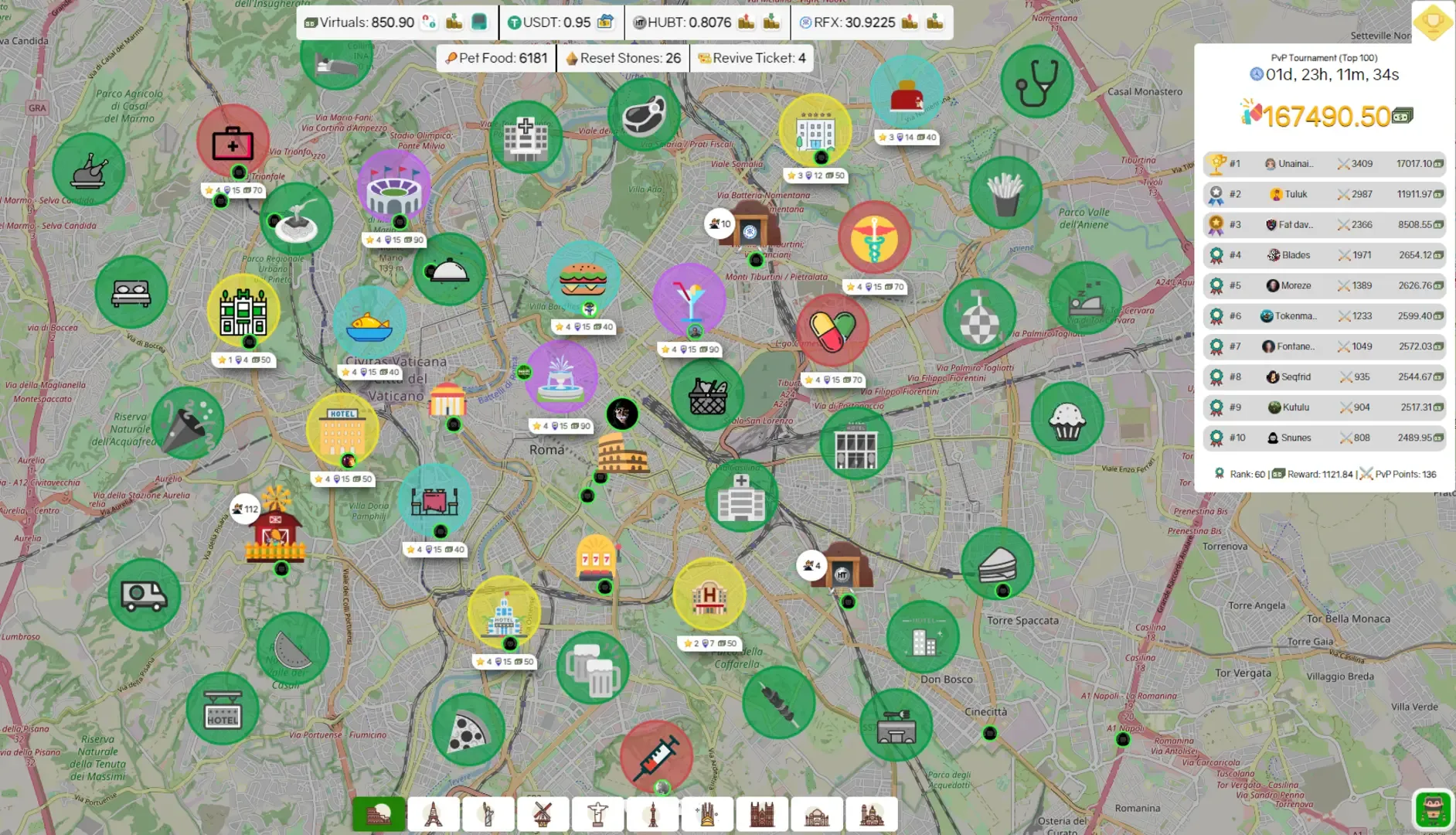Click the Virtuals swap exchange icon
This screenshot has height=835, width=1456.
click(429, 22)
